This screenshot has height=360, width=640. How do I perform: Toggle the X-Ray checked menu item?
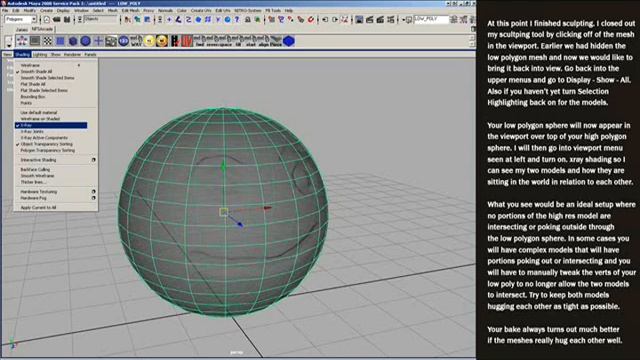[51, 125]
